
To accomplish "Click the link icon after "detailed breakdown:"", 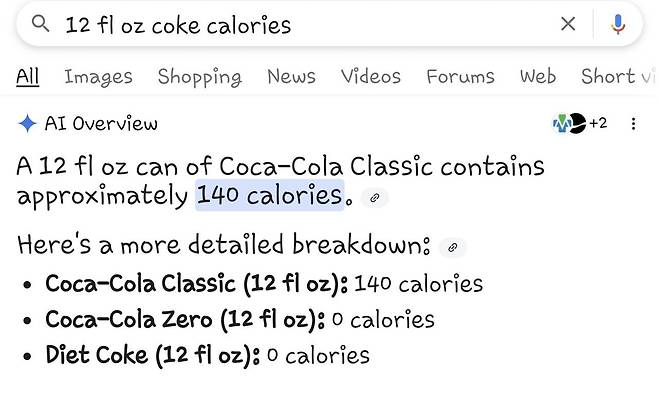I will pos(452,247).
